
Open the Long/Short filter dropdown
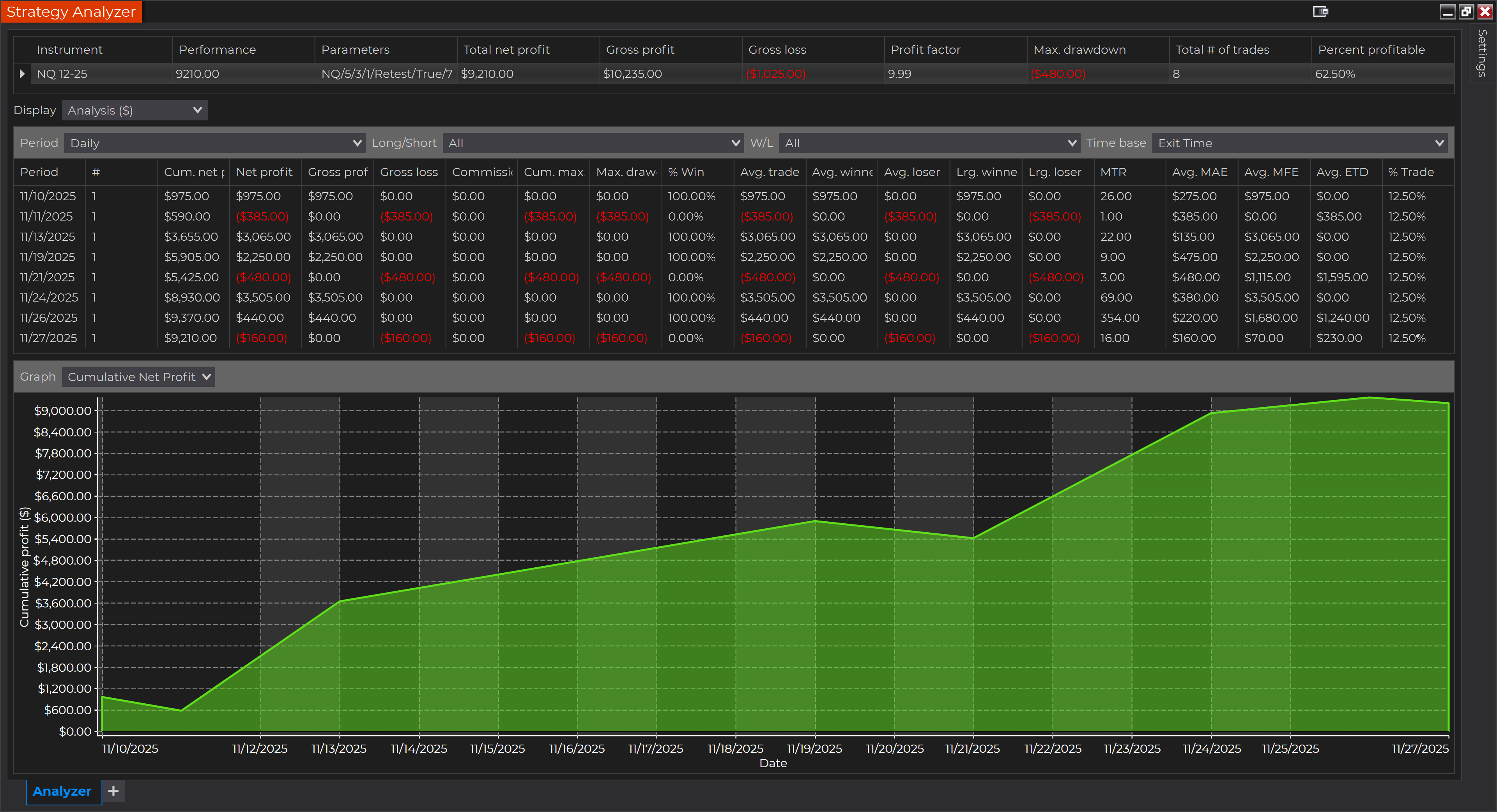593,143
